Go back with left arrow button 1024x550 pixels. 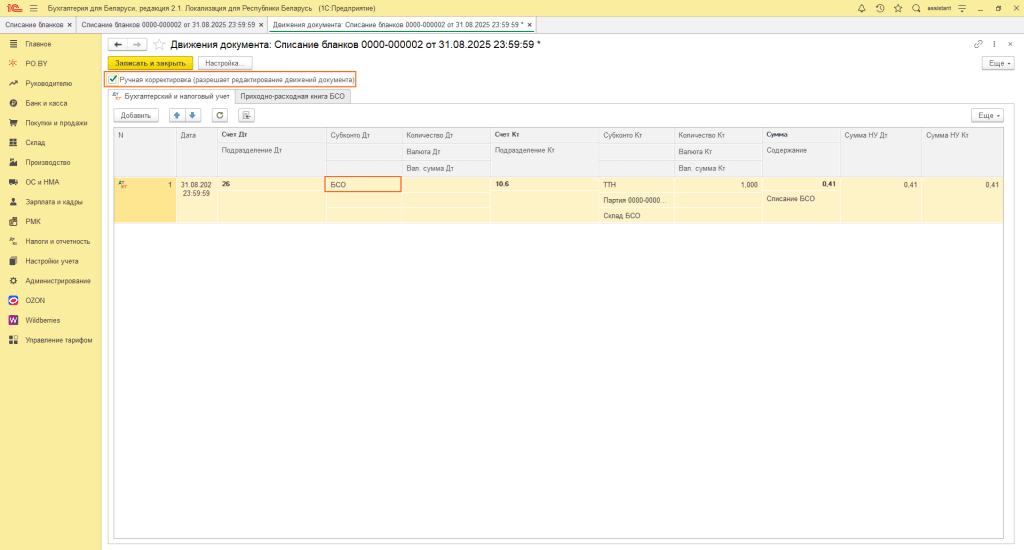[118, 44]
